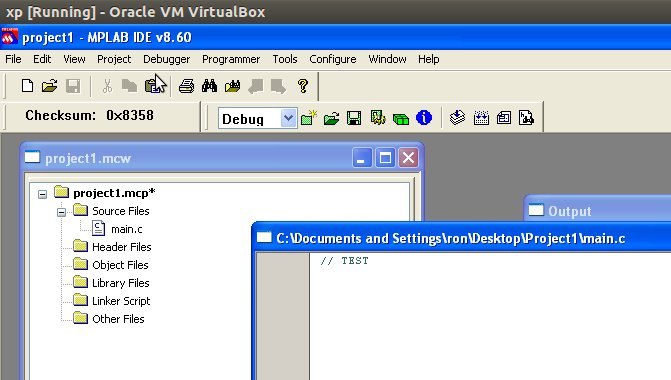
Task: Click the Copy icon in the toolbar
Action: [129, 86]
